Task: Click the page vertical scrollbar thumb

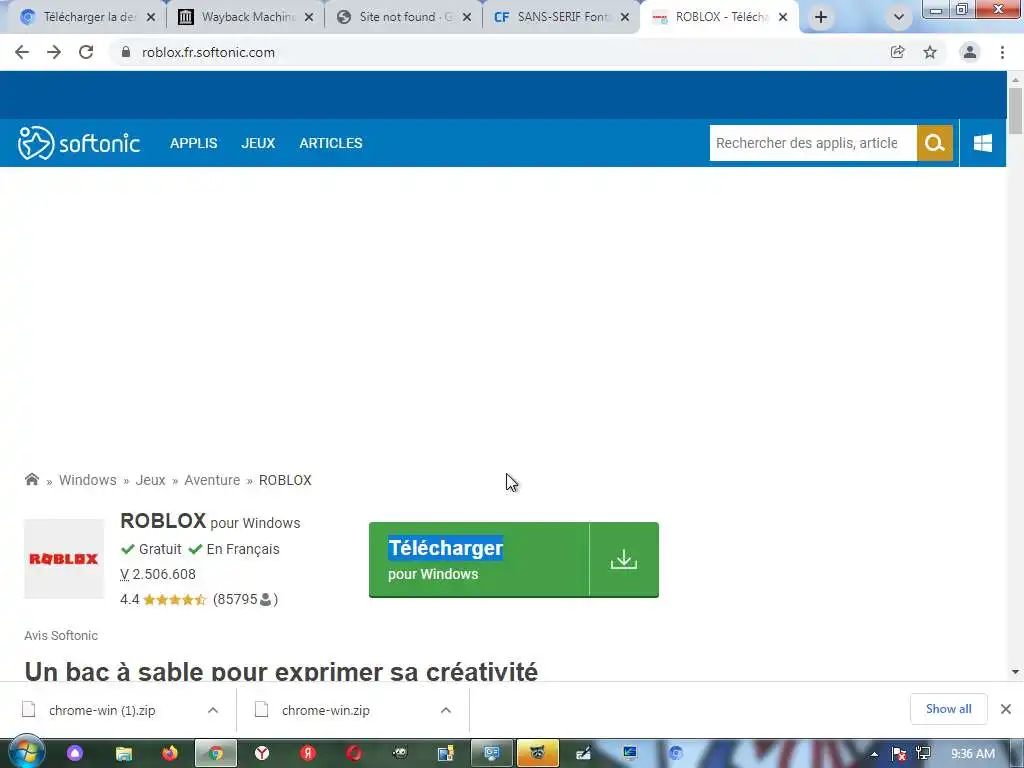Action: pyautogui.click(x=1016, y=111)
